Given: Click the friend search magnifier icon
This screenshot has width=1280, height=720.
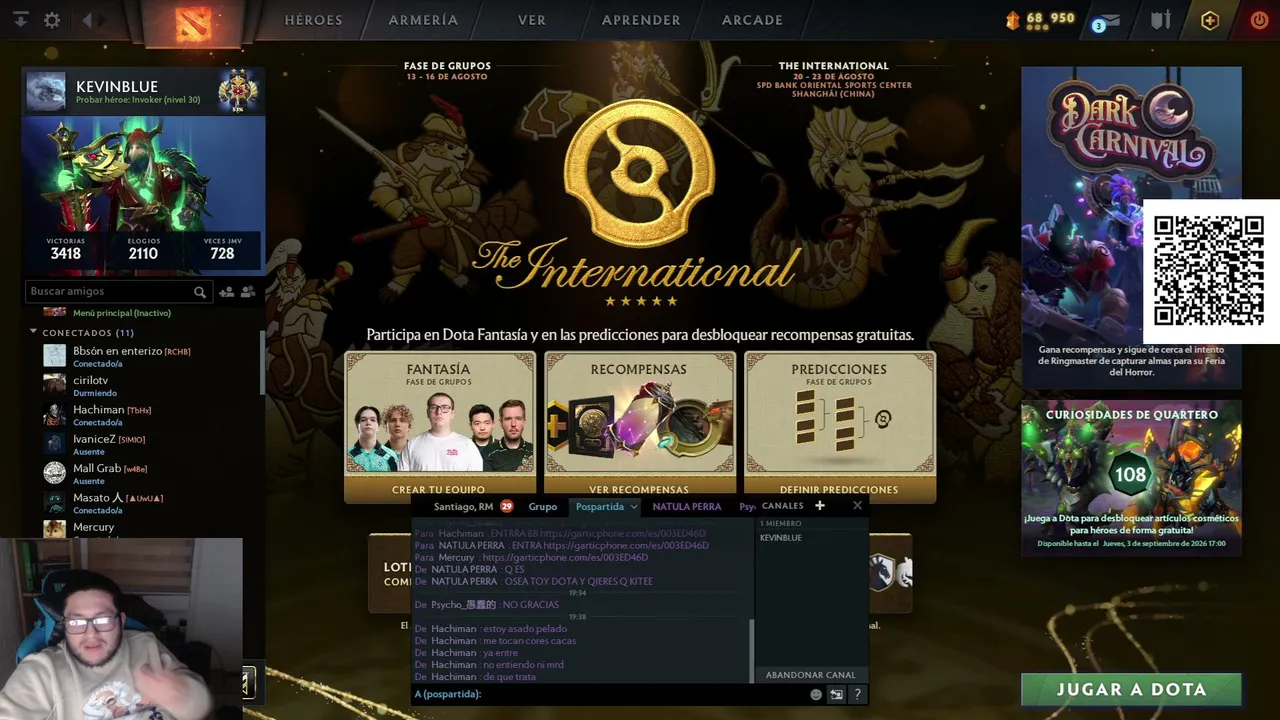Looking at the screenshot, I should (200, 292).
